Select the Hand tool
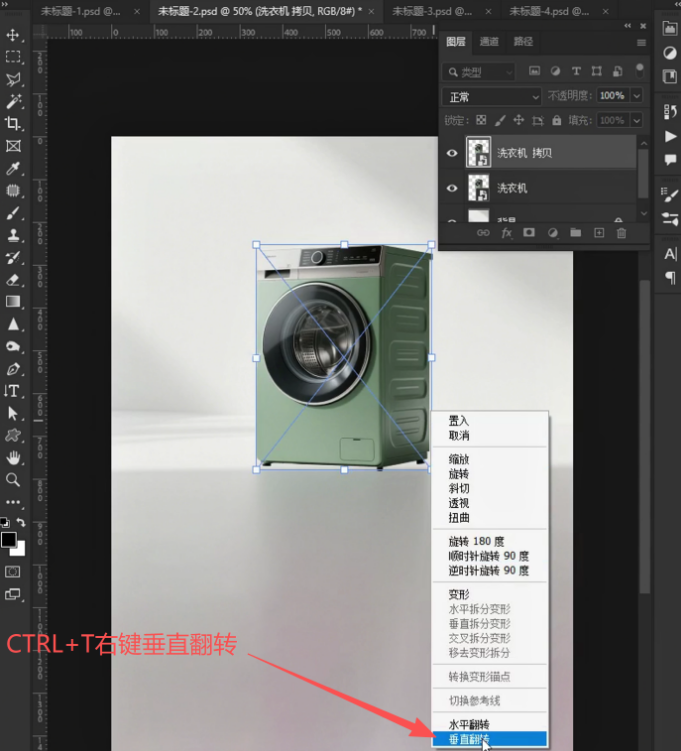Viewport: 681px width, 751px height. [x=13, y=457]
